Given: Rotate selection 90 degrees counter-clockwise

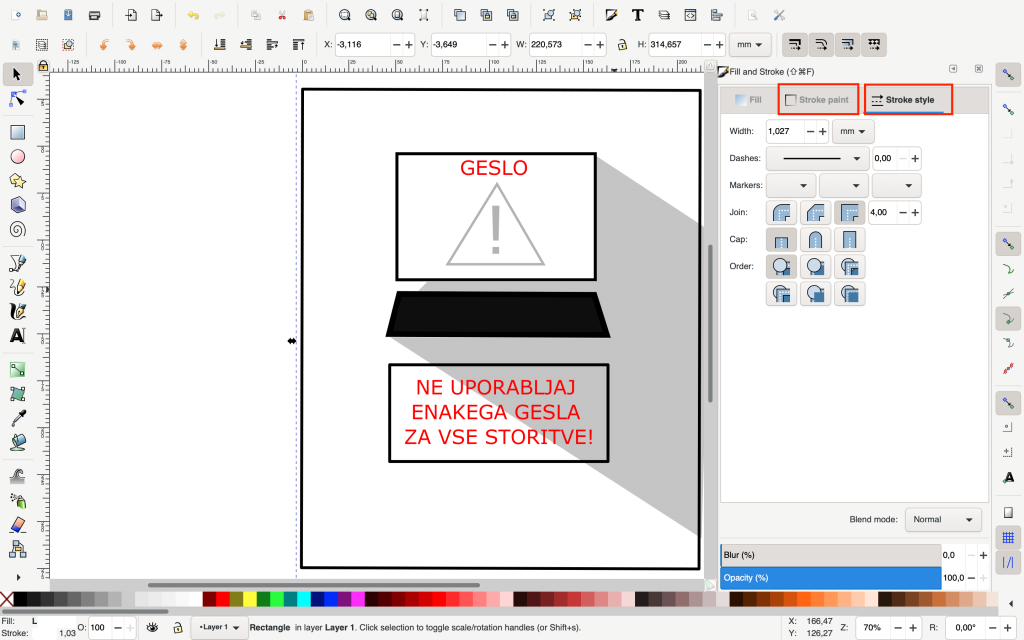Looking at the screenshot, I should pyautogui.click(x=104, y=44).
